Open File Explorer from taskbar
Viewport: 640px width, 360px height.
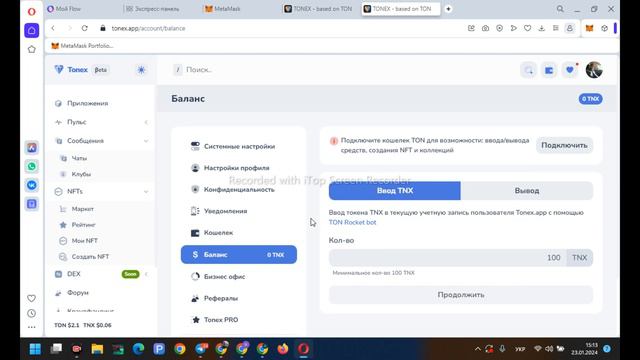[x=97, y=349]
